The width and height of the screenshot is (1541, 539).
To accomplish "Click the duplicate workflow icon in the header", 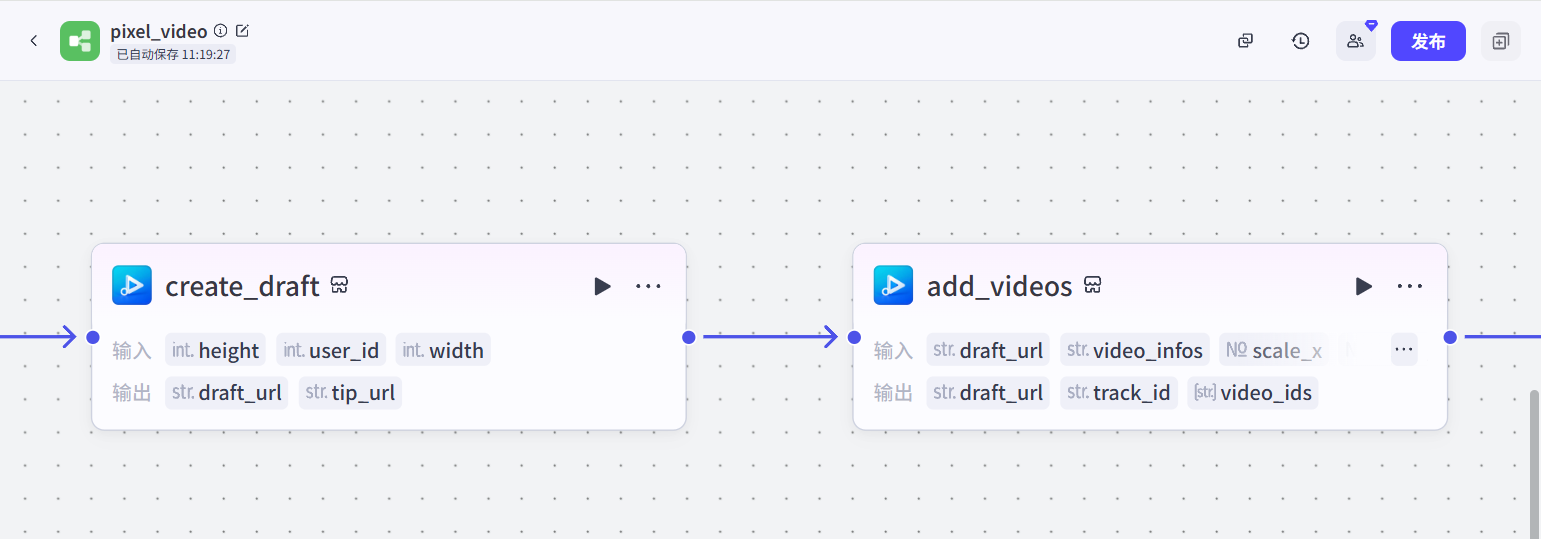I will tap(1245, 41).
